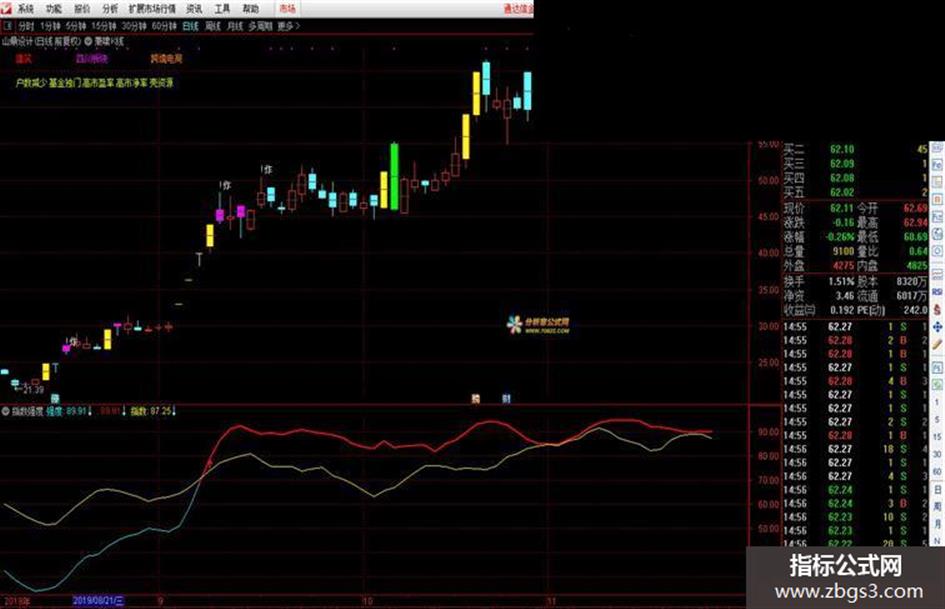Image resolution: width=945 pixels, height=609 pixels.
Task: Switch to the 5分钟 period tab
Action: 76,26
